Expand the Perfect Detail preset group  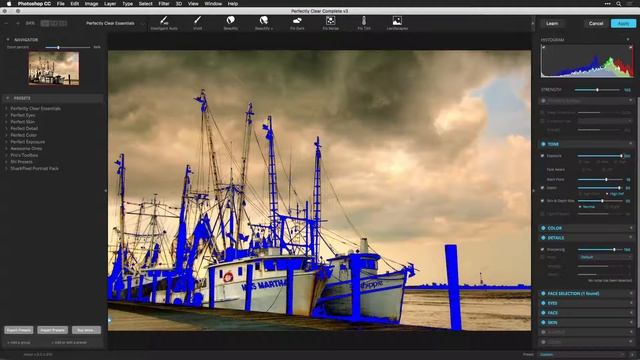[x=6, y=128]
